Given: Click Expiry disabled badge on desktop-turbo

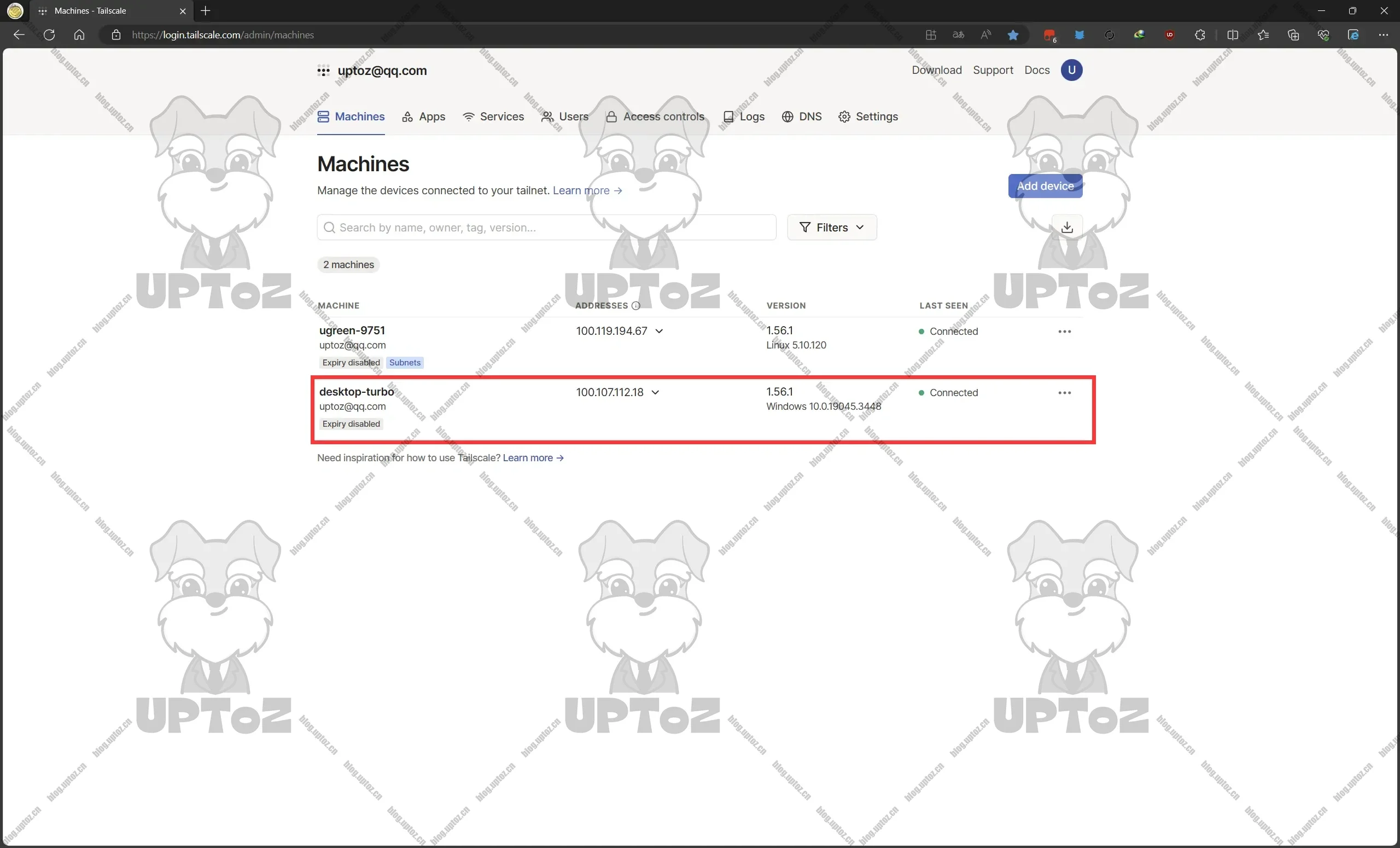Looking at the screenshot, I should (x=351, y=424).
